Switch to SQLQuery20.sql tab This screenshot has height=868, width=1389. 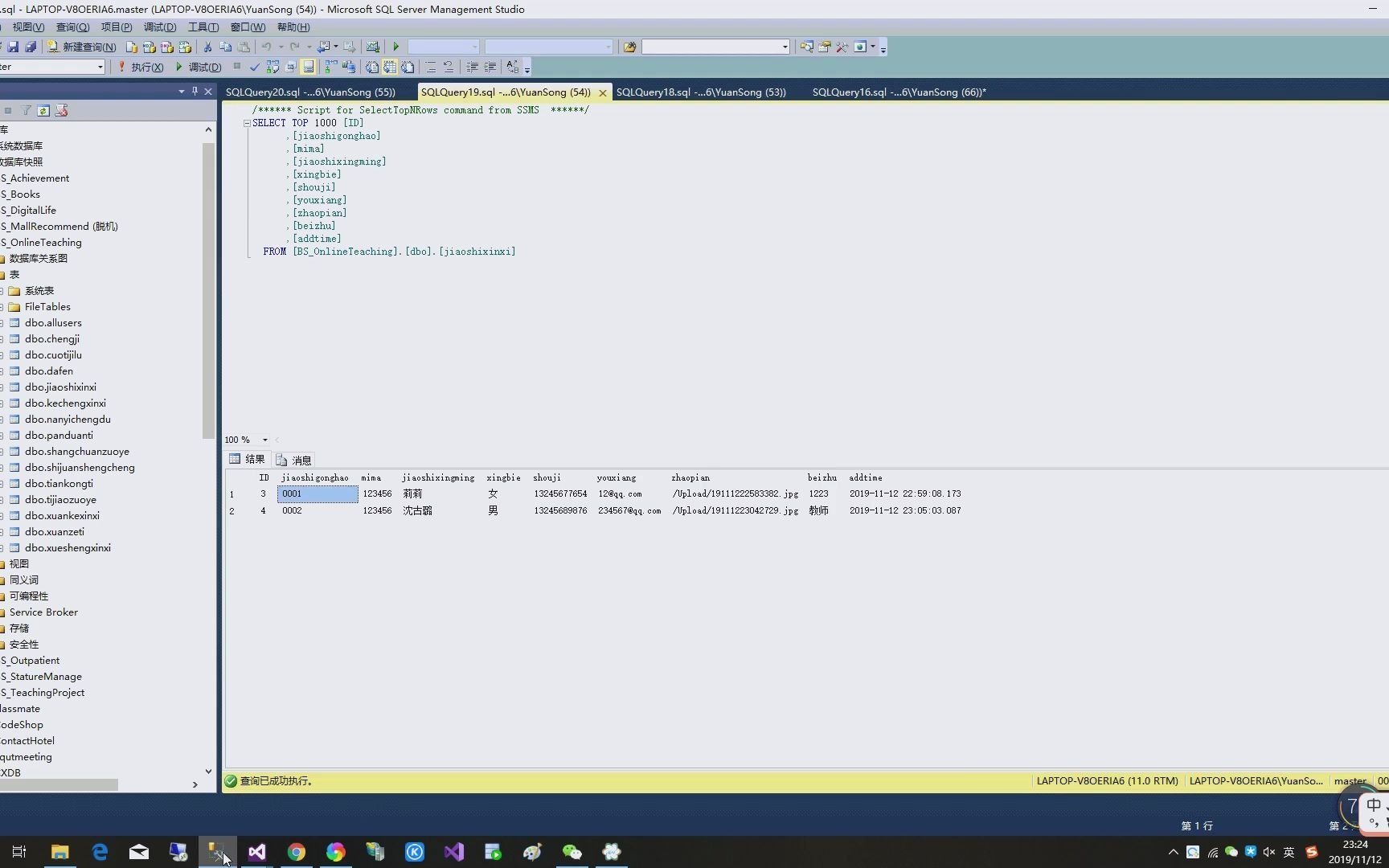[x=310, y=92]
